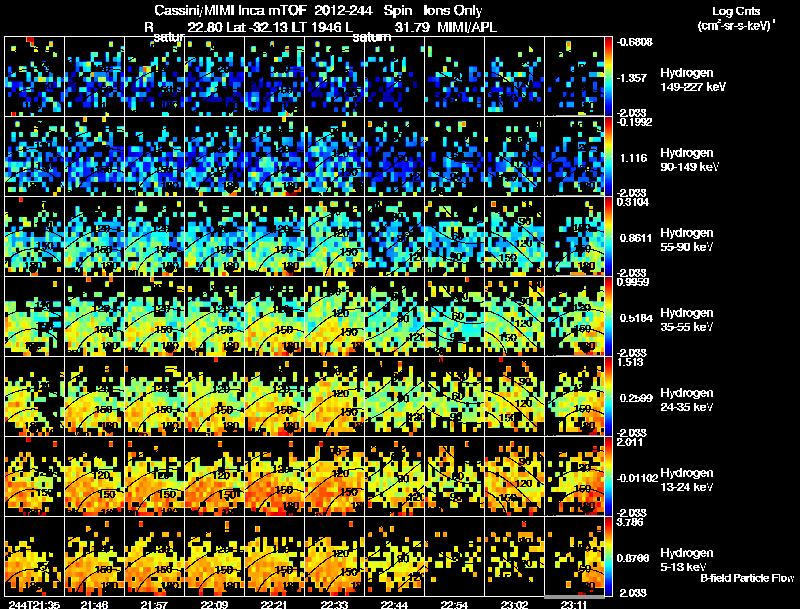This screenshot has height=609, width=800.
Task: Click the 22:09 time label
Action: coord(215,604)
